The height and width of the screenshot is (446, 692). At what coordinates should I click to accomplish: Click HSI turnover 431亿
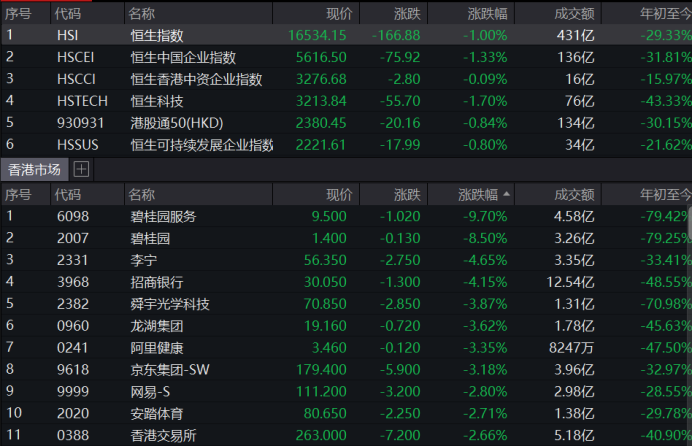point(575,35)
